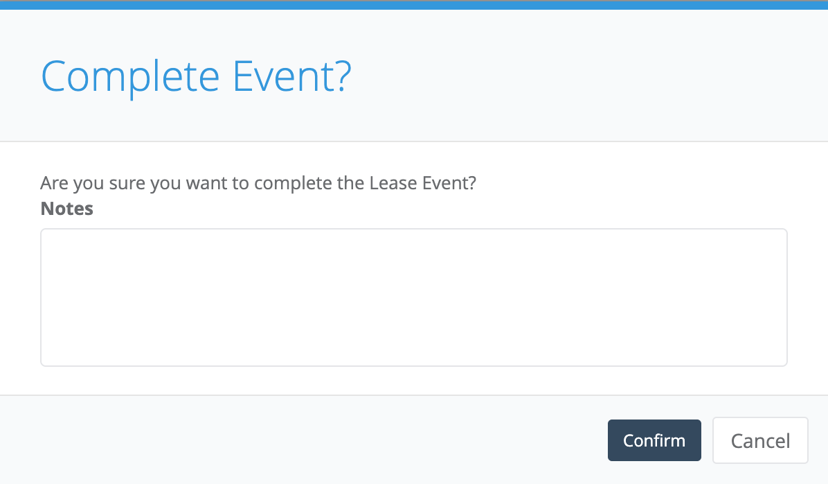
Task: Click the word Complete in the title
Action: 130,78
